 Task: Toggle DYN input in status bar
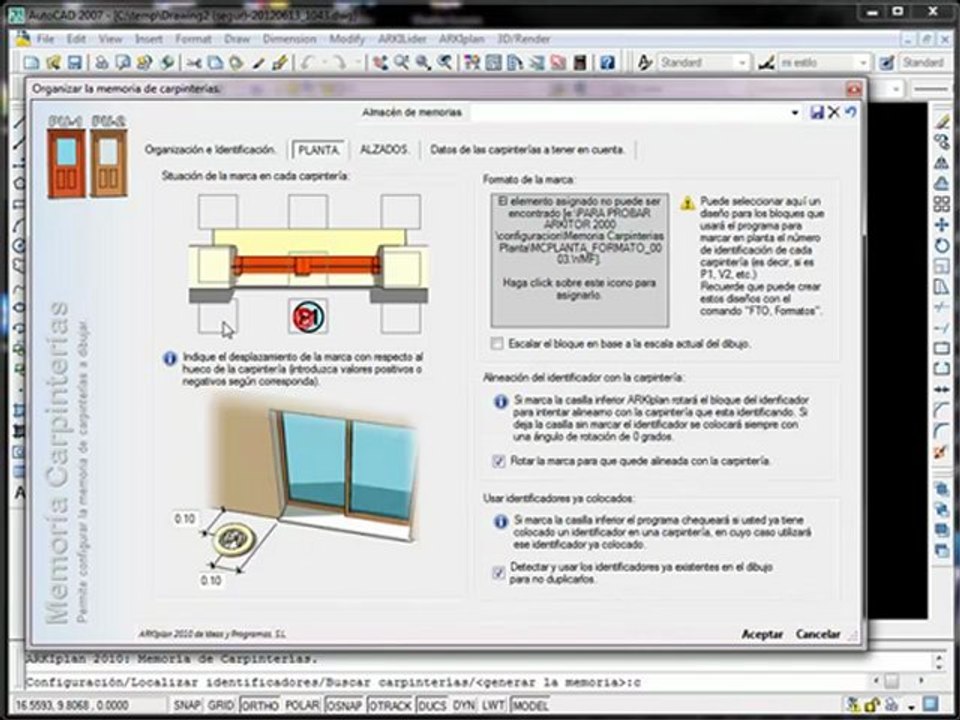pos(463,706)
